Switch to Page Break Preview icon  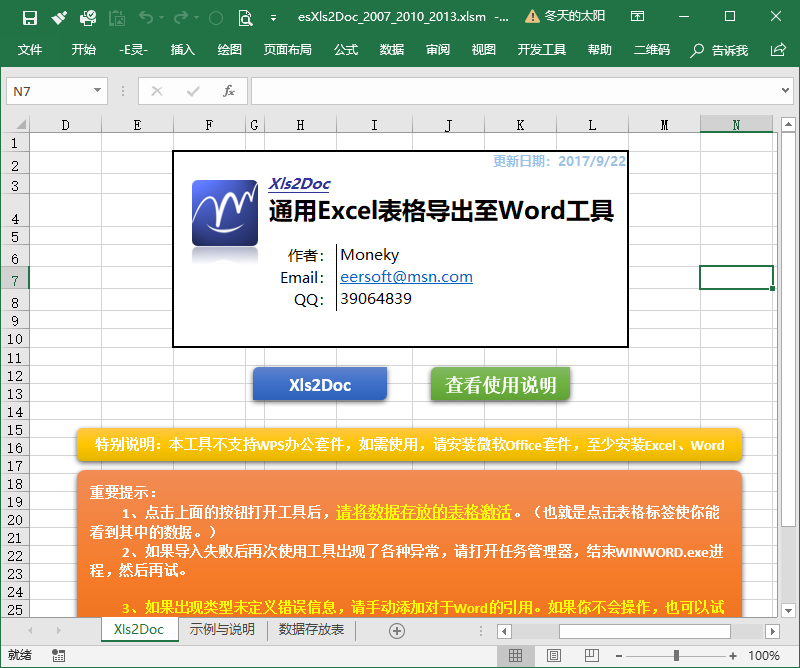click(591, 655)
